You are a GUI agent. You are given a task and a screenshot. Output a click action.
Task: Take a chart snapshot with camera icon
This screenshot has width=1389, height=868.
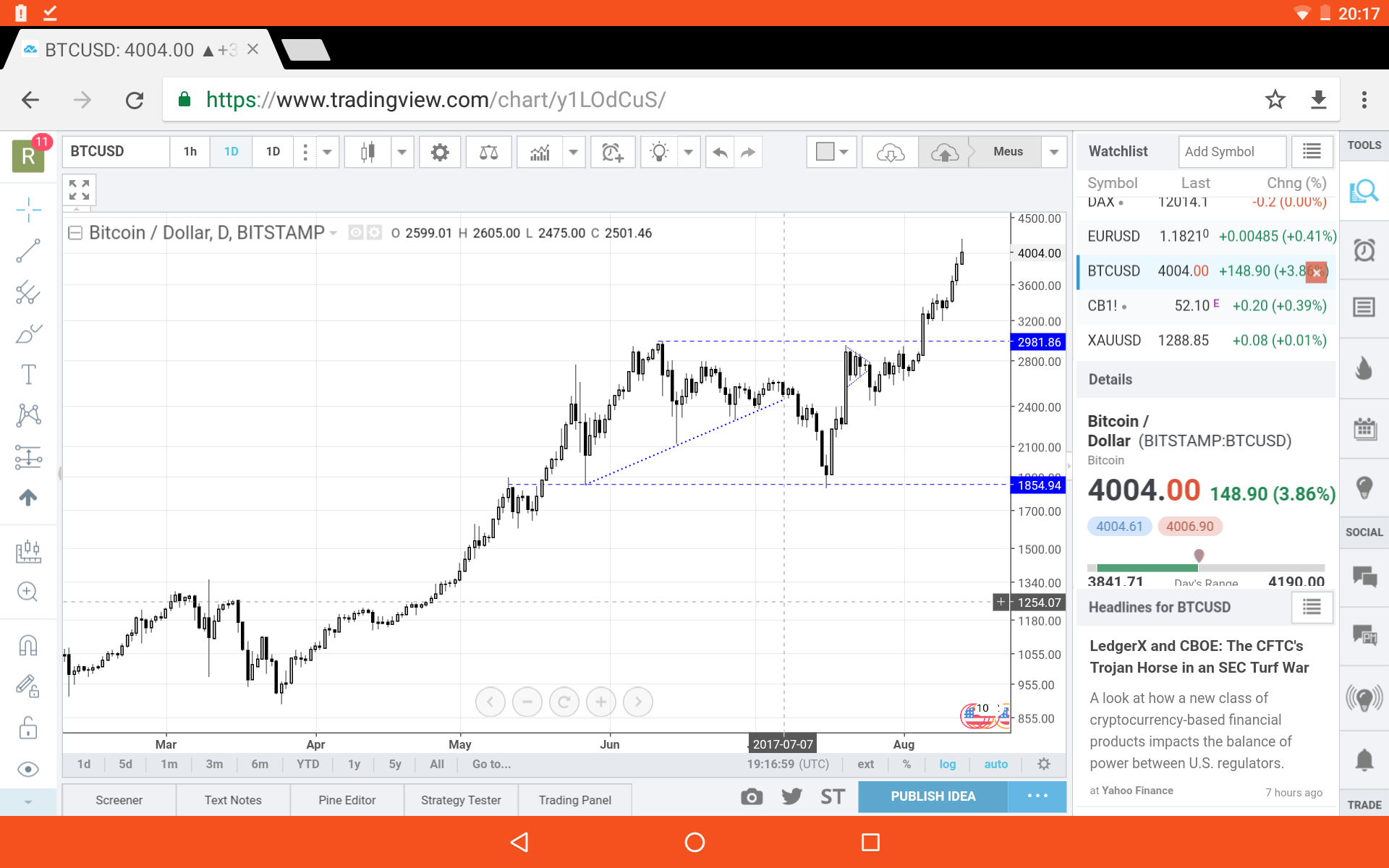point(752,796)
